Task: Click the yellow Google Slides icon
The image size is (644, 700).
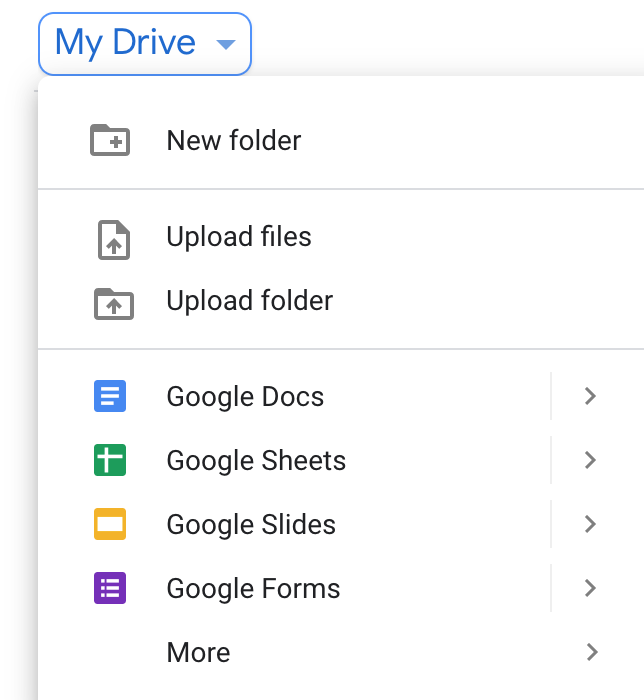Action: [x=110, y=525]
